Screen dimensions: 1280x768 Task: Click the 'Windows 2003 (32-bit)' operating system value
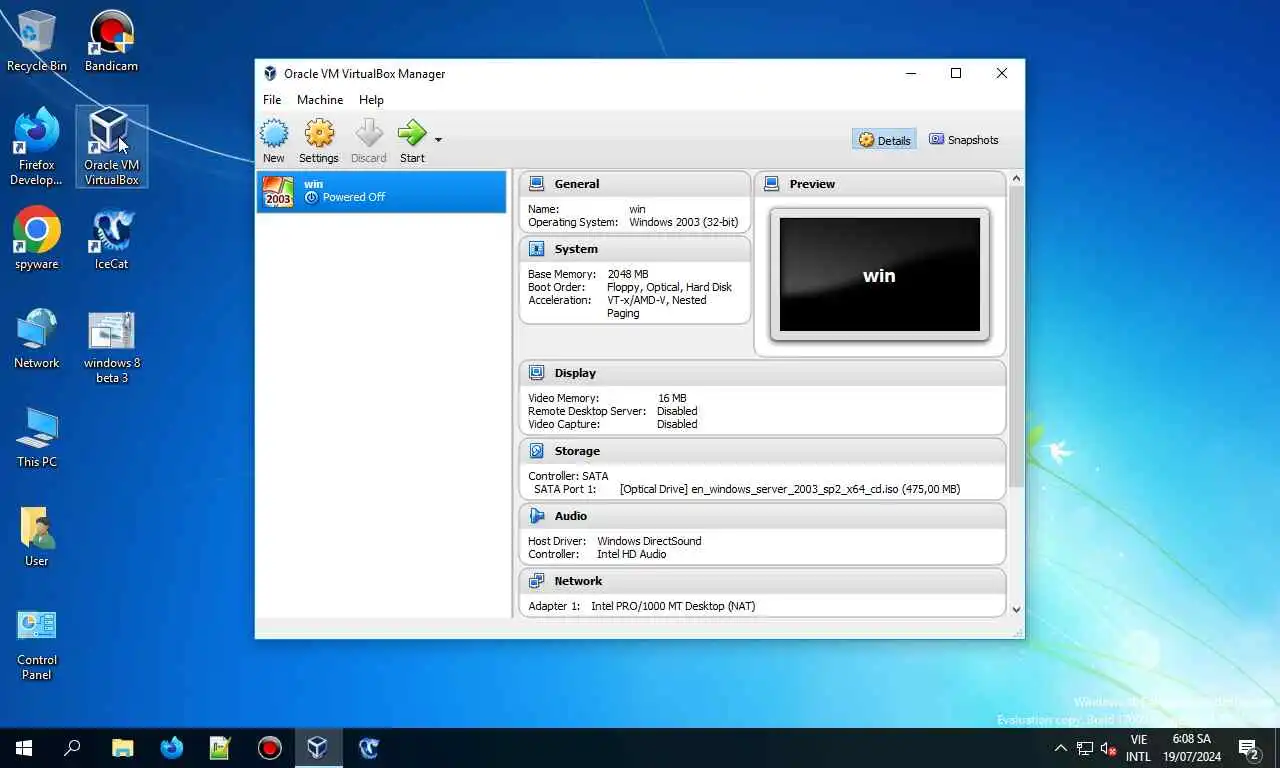click(x=684, y=222)
